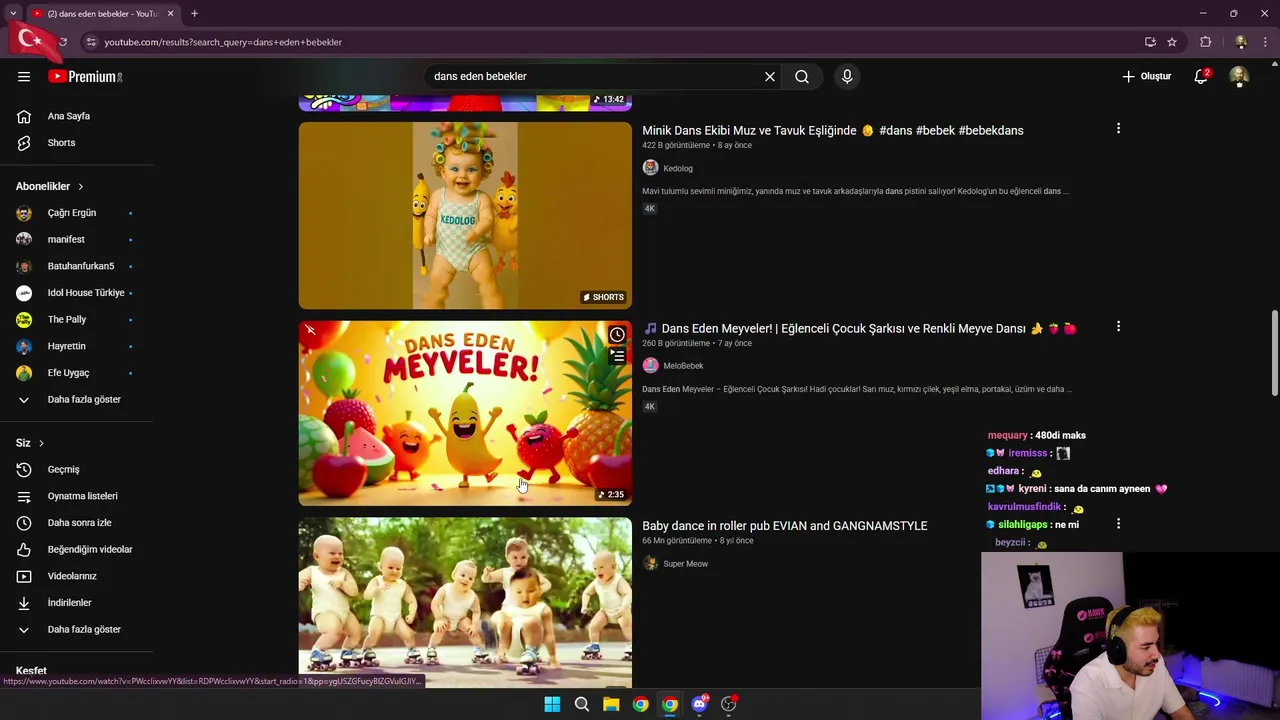
Task: Open the Windows Start menu
Action: tap(552, 704)
